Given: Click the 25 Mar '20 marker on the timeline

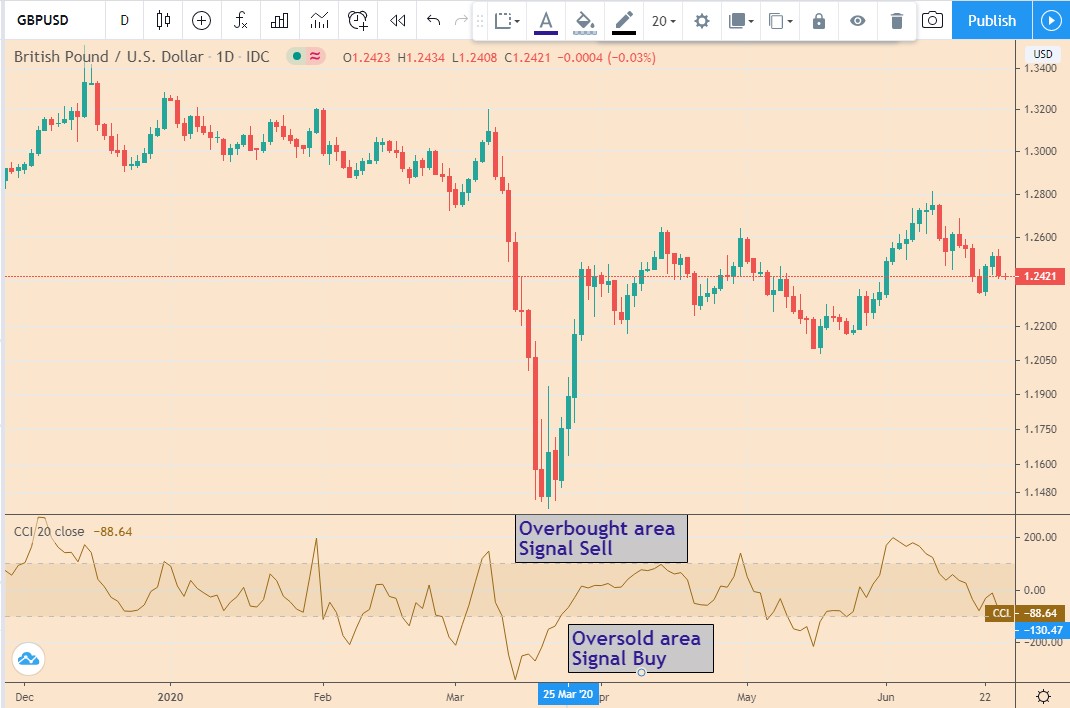Looking at the screenshot, I should [x=568, y=693].
